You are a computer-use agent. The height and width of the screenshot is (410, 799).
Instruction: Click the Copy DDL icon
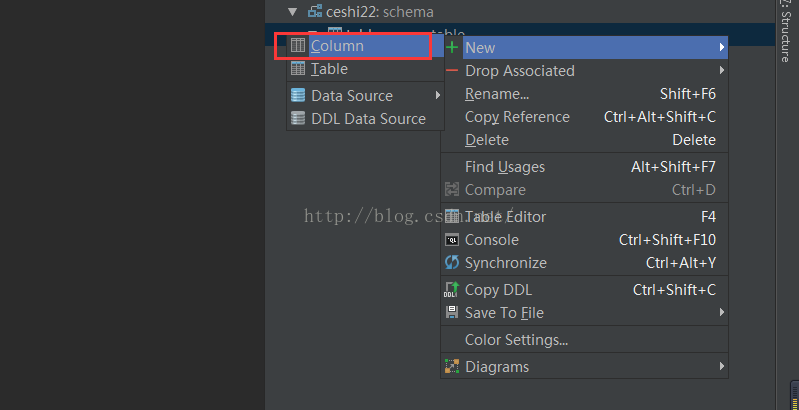pos(452,290)
